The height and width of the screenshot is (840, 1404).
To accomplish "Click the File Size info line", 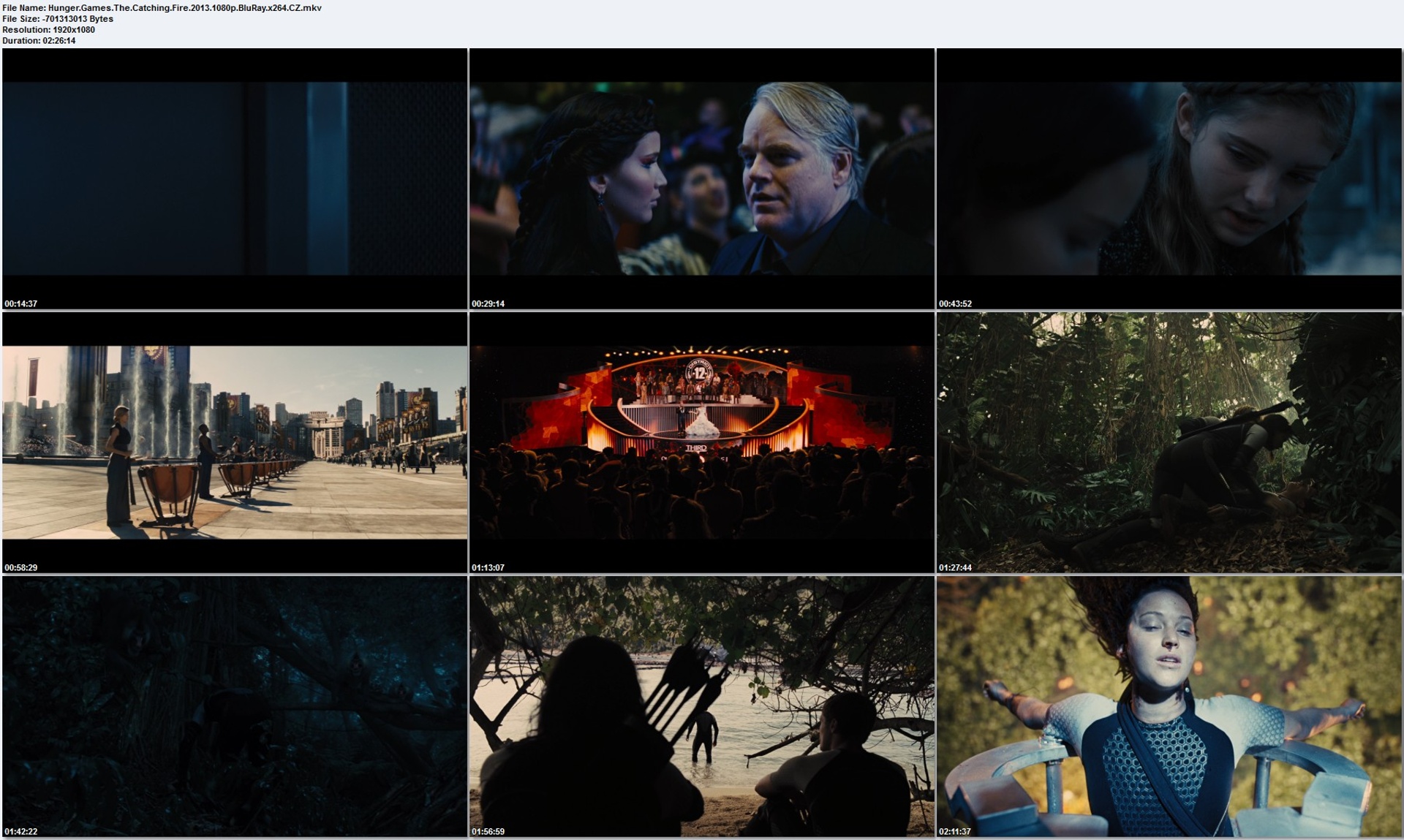I will tap(58, 19).
